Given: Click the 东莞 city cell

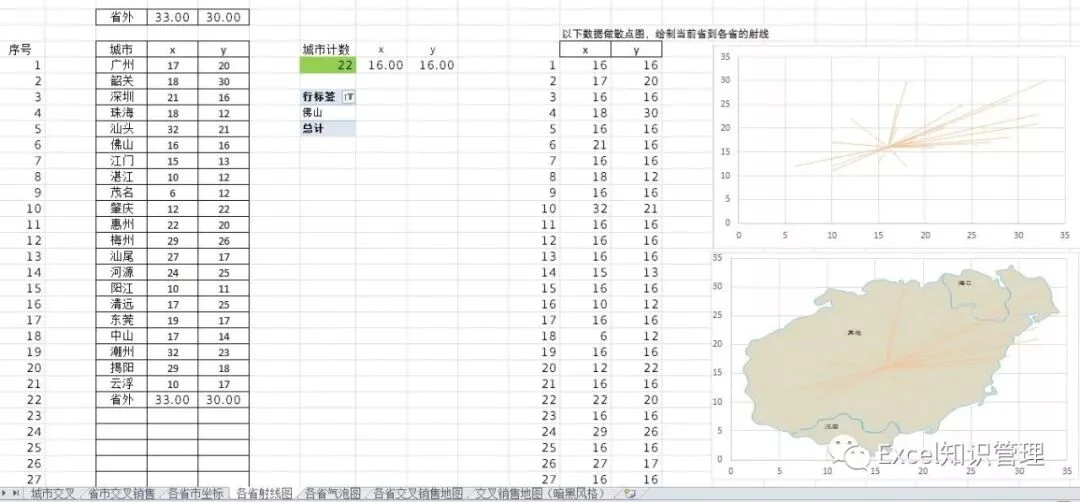Looking at the screenshot, I should [121, 320].
